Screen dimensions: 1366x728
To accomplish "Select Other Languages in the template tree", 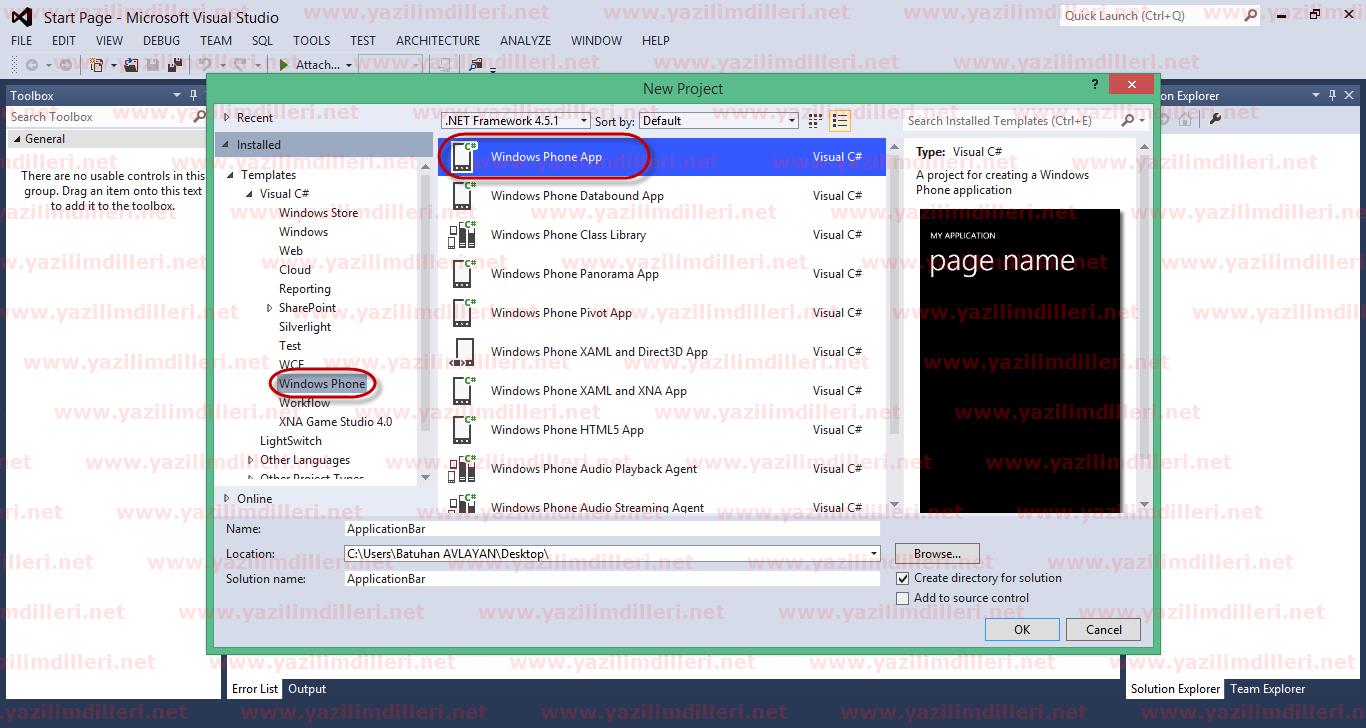I will [305, 460].
